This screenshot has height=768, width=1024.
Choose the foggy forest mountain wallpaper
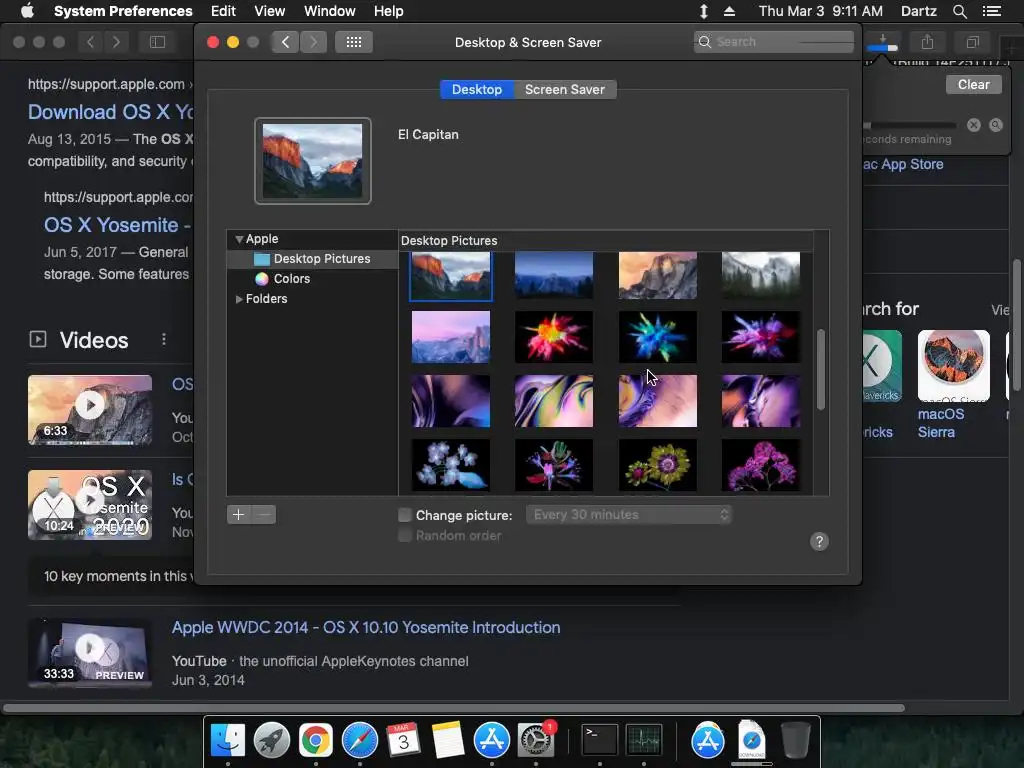(x=761, y=276)
